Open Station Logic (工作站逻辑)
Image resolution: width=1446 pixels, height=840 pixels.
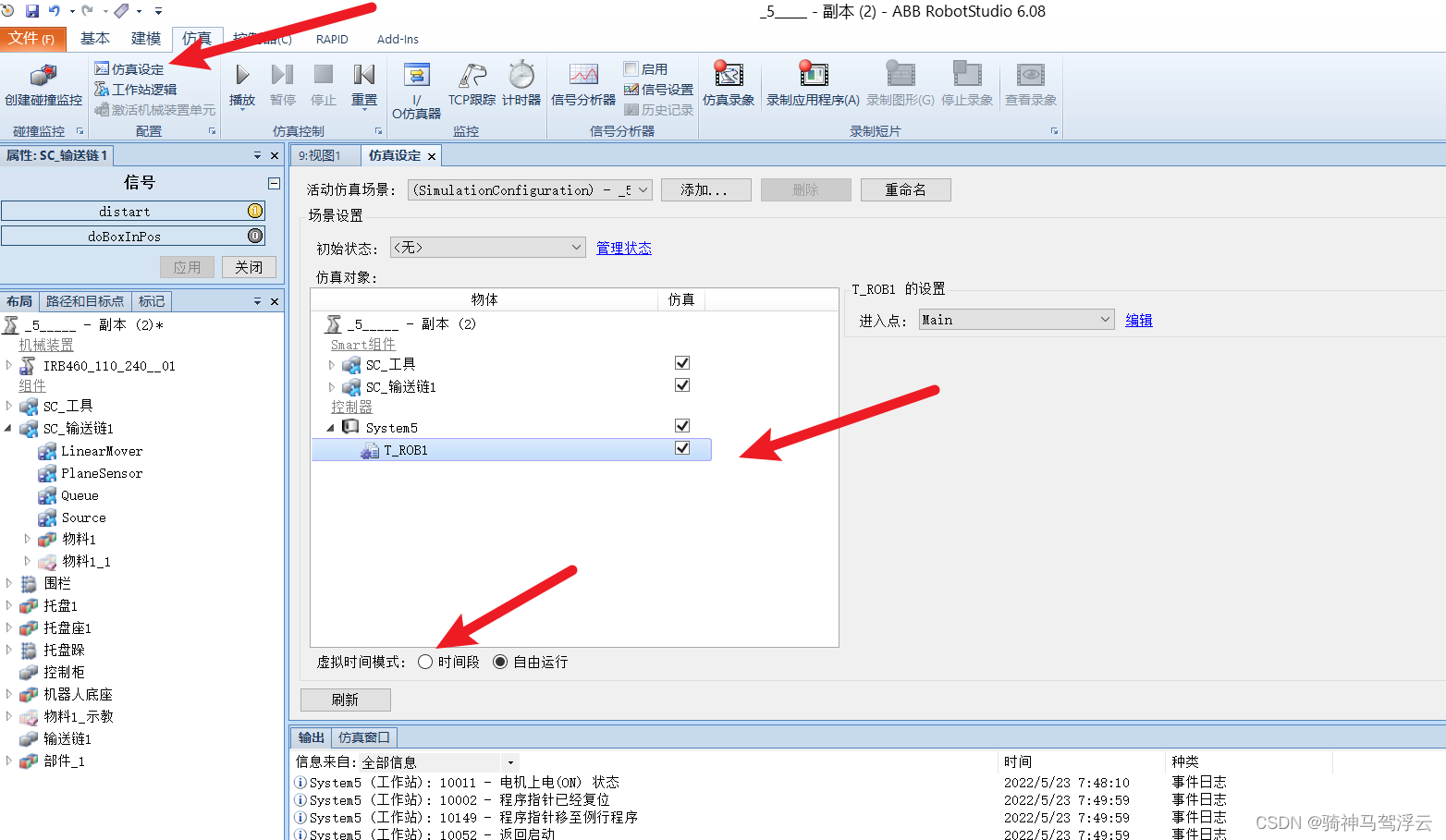click(136, 90)
